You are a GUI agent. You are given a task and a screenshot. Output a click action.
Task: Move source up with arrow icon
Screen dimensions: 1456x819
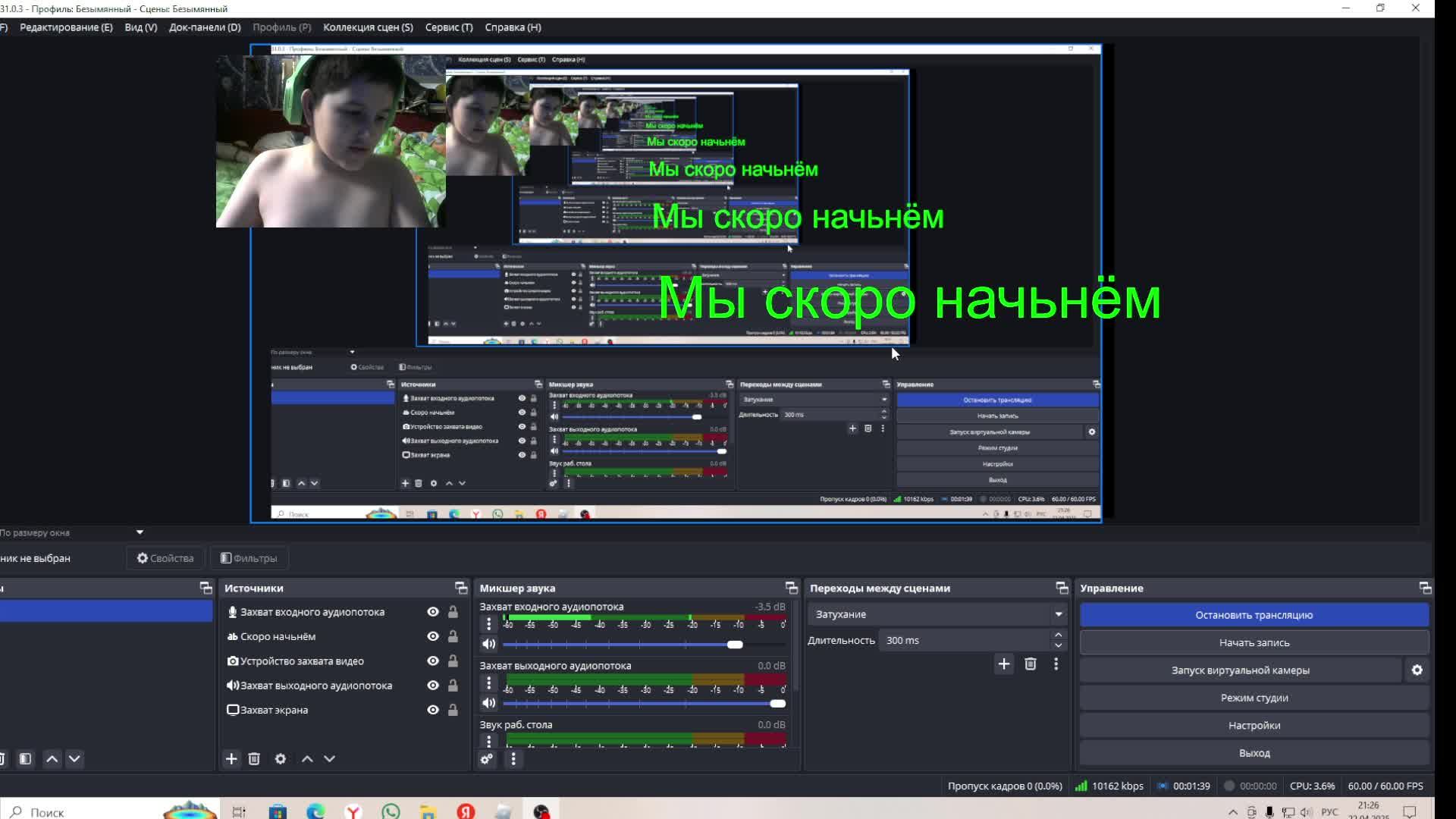click(307, 759)
